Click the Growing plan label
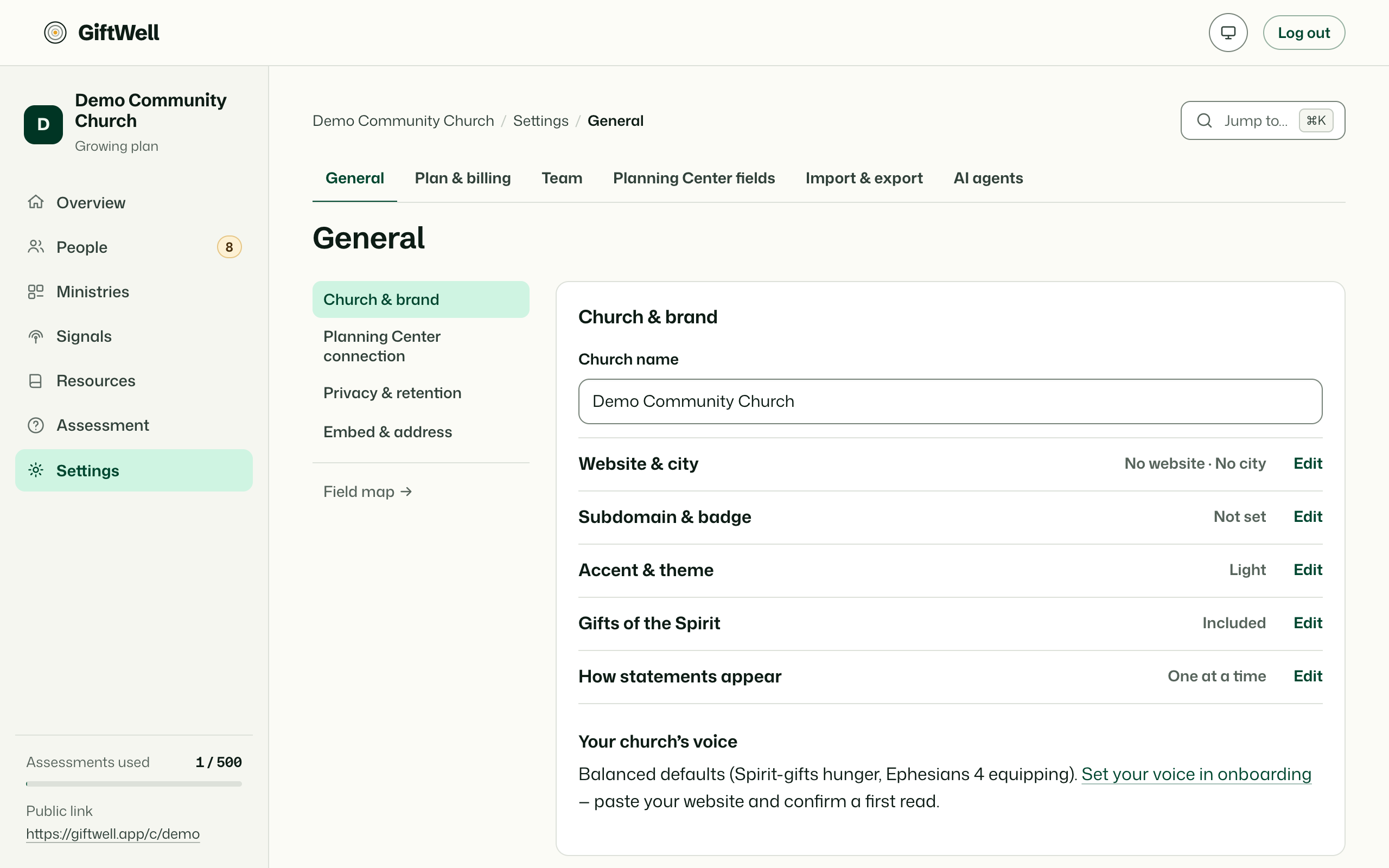This screenshot has width=1389, height=868. tap(117, 146)
